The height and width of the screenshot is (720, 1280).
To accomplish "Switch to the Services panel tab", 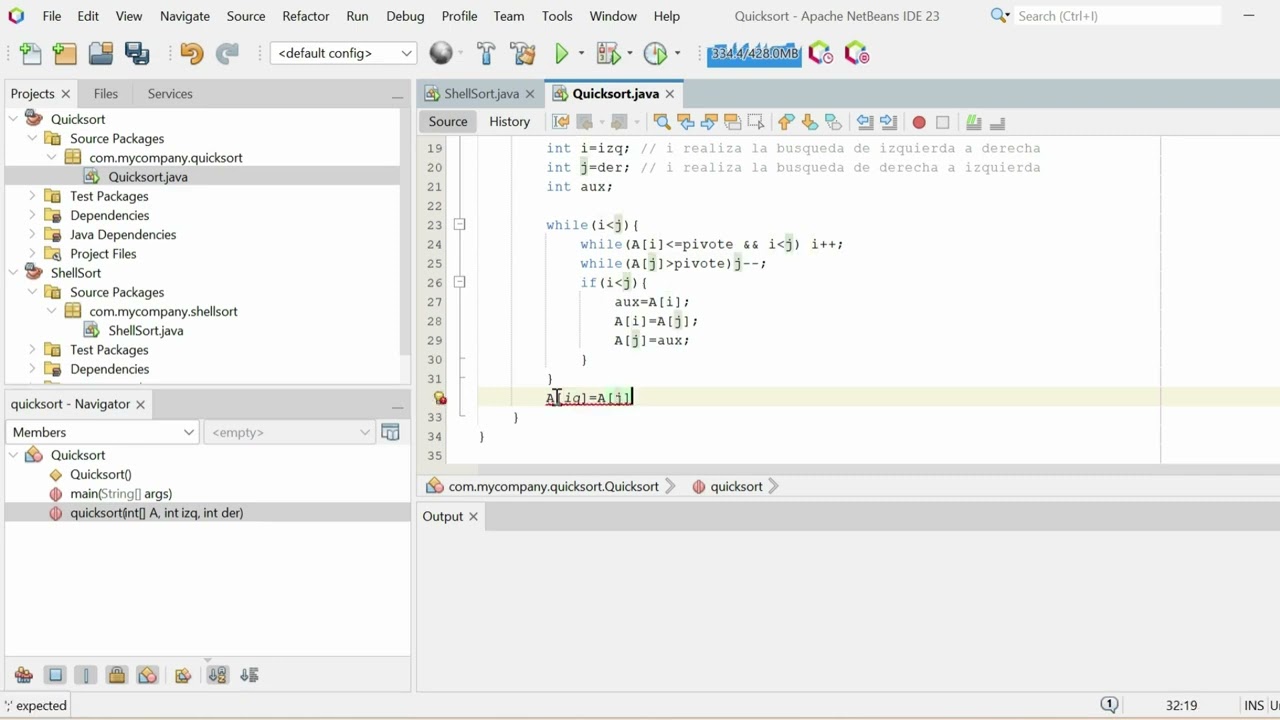I will 170,93.
